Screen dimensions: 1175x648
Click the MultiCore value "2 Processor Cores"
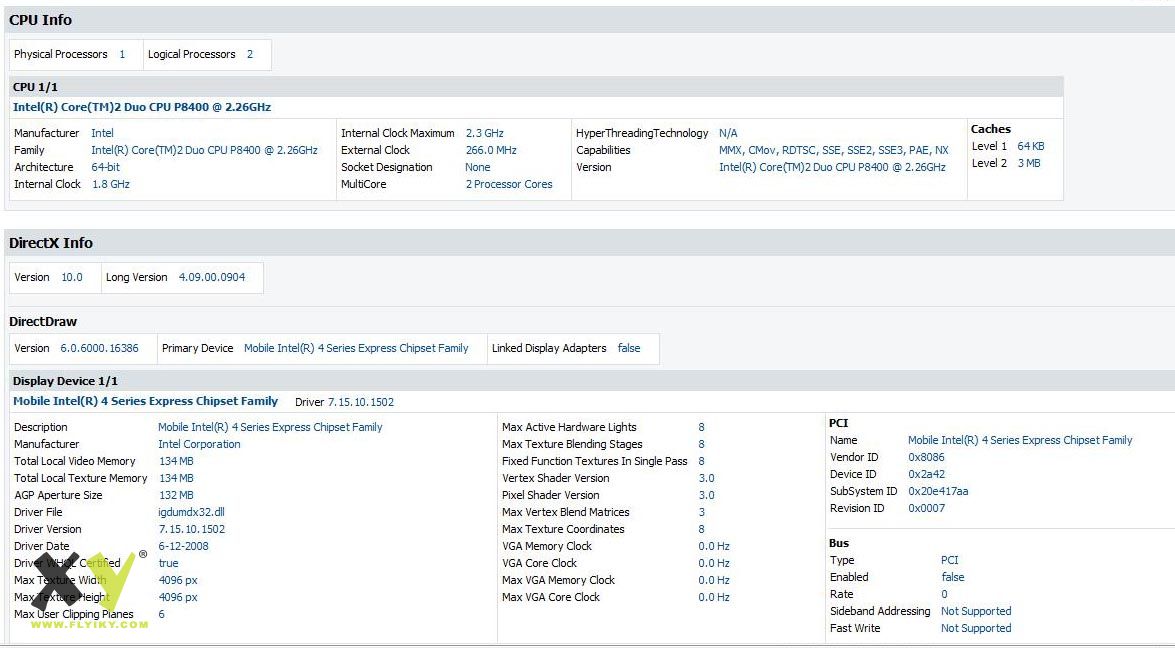(x=509, y=184)
